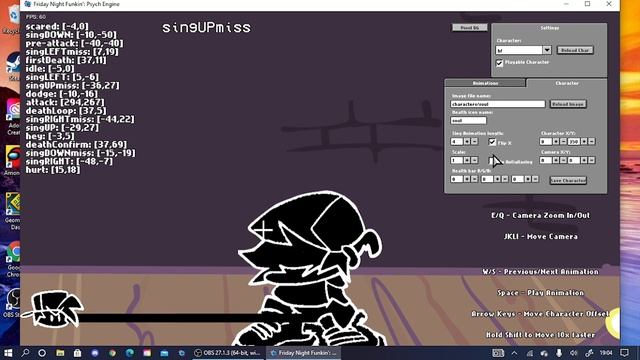Click the OneDrive cloud tray icon

pos(544,353)
